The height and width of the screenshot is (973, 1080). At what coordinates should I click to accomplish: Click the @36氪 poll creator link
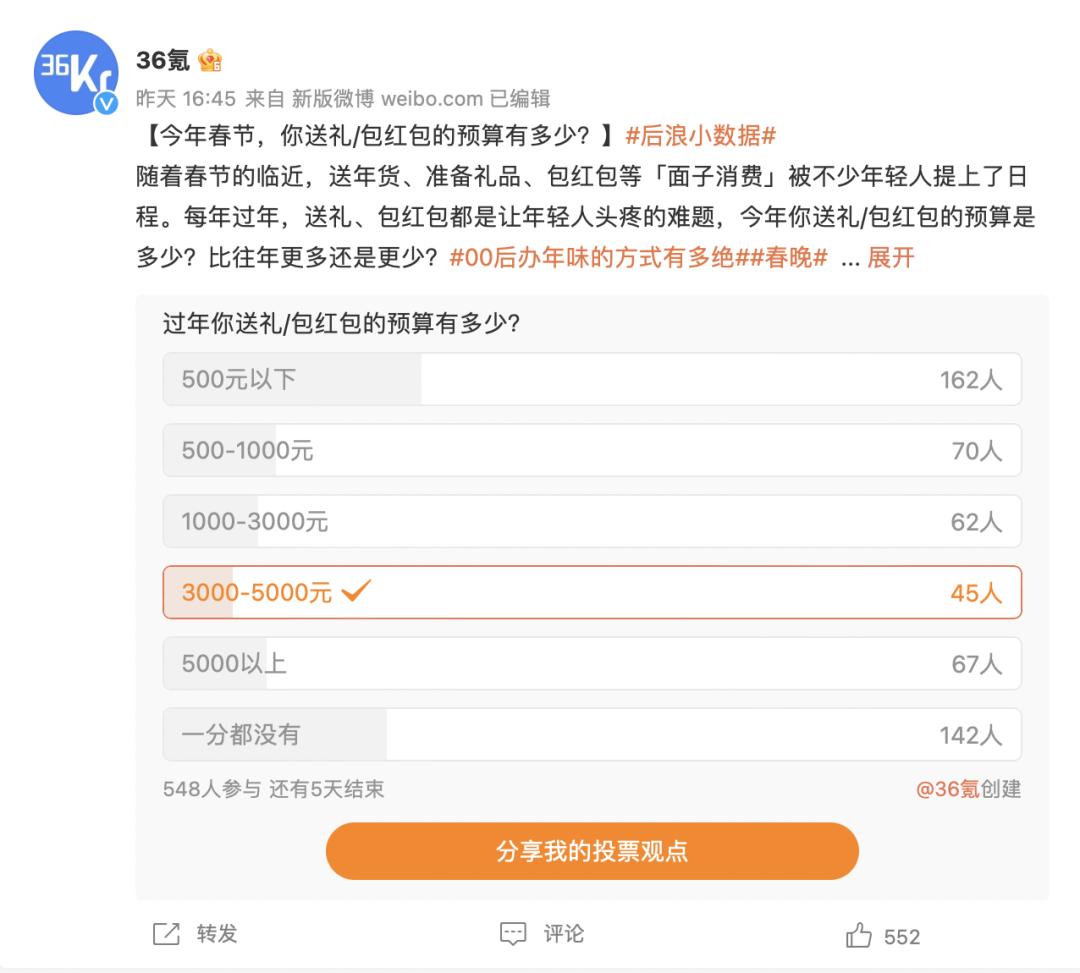948,789
